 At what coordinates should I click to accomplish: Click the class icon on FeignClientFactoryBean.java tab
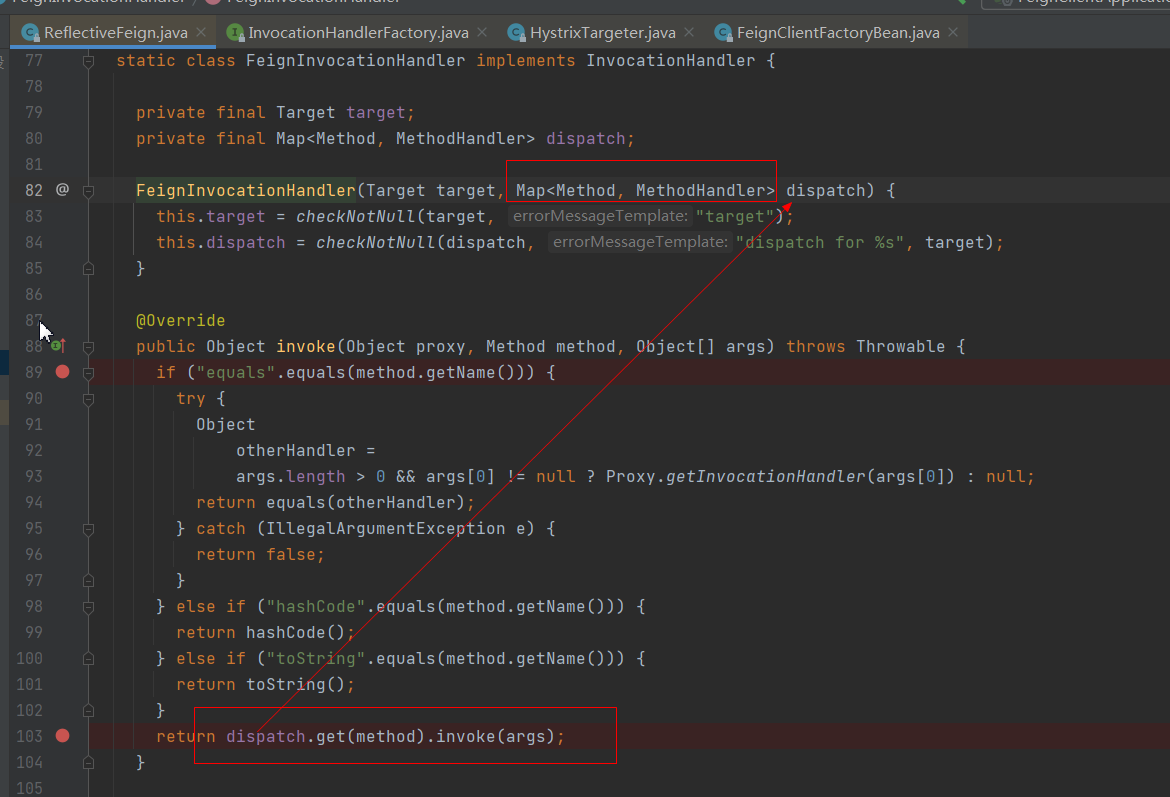point(723,33)
